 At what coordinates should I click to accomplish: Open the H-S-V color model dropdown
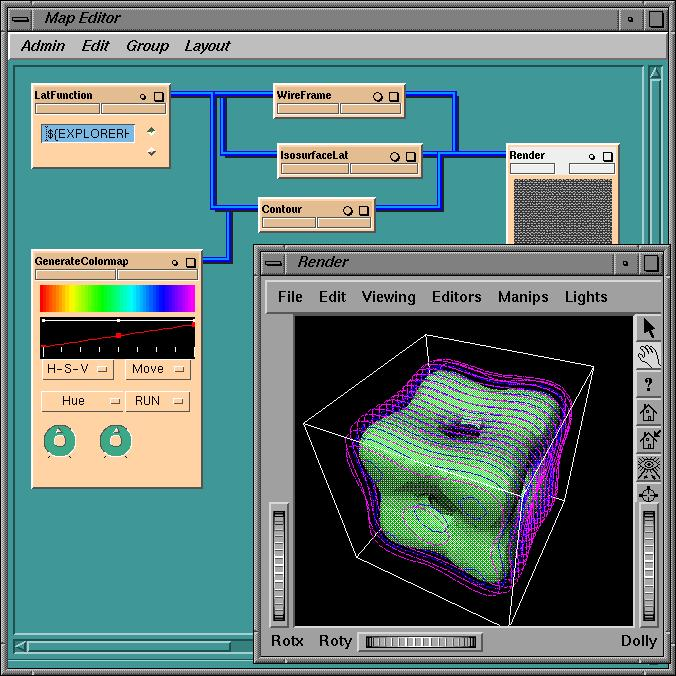click(77, 369)
